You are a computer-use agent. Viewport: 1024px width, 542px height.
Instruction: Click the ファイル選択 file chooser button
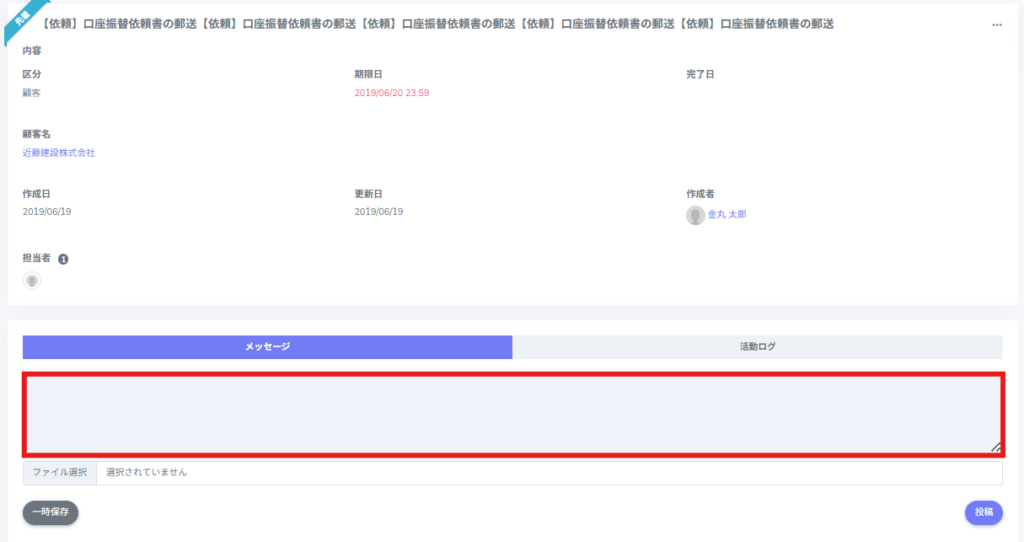click(60, 472)
